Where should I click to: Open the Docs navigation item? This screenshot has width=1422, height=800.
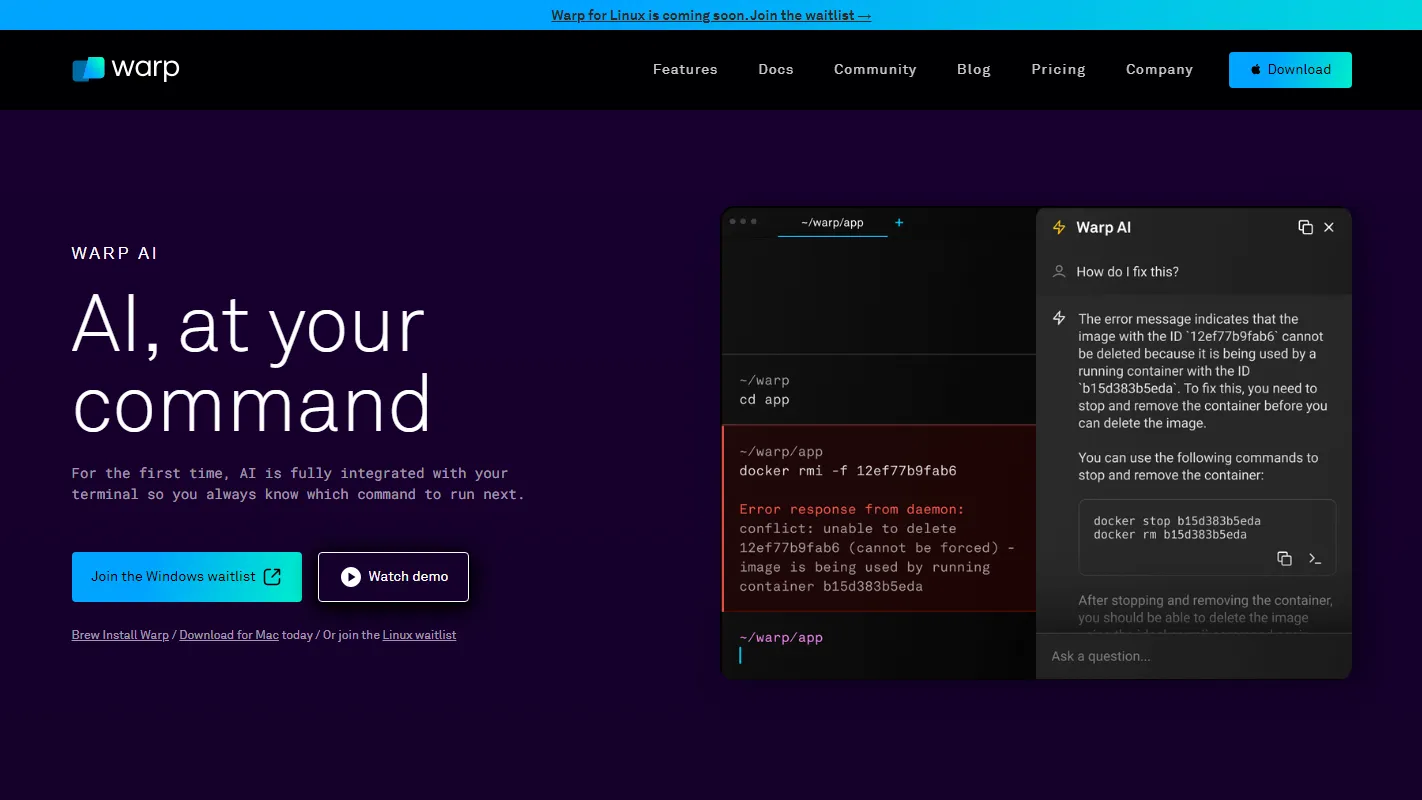(x=776, y=70)
